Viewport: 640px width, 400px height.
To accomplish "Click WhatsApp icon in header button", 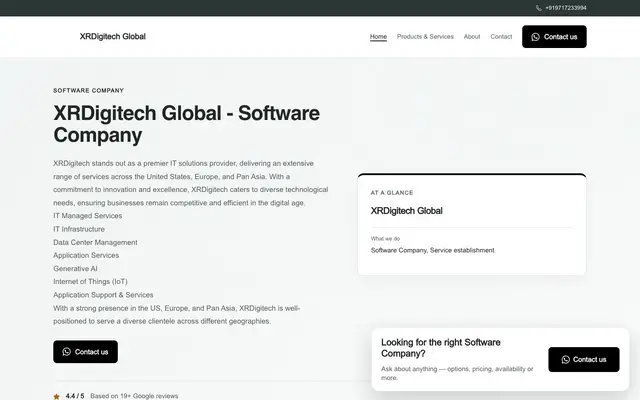I will pyautogui.click(x=535, y=37).
